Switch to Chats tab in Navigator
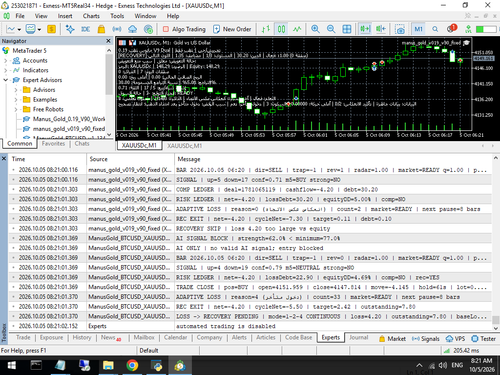Screen dimensions: 500x375 [x=82, y=144]
